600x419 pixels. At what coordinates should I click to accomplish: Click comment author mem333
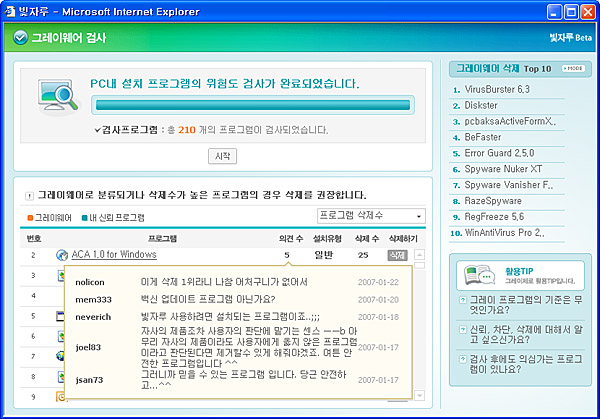tap(93, 300)
